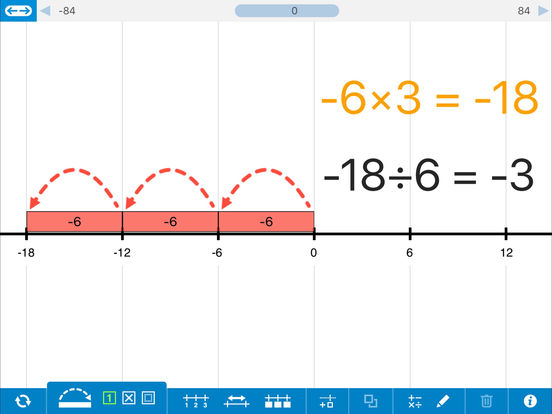Tap the -84 minimum range value
This screenshot has height=414, width=552.
pyautogui.click(x=67, y=11)
